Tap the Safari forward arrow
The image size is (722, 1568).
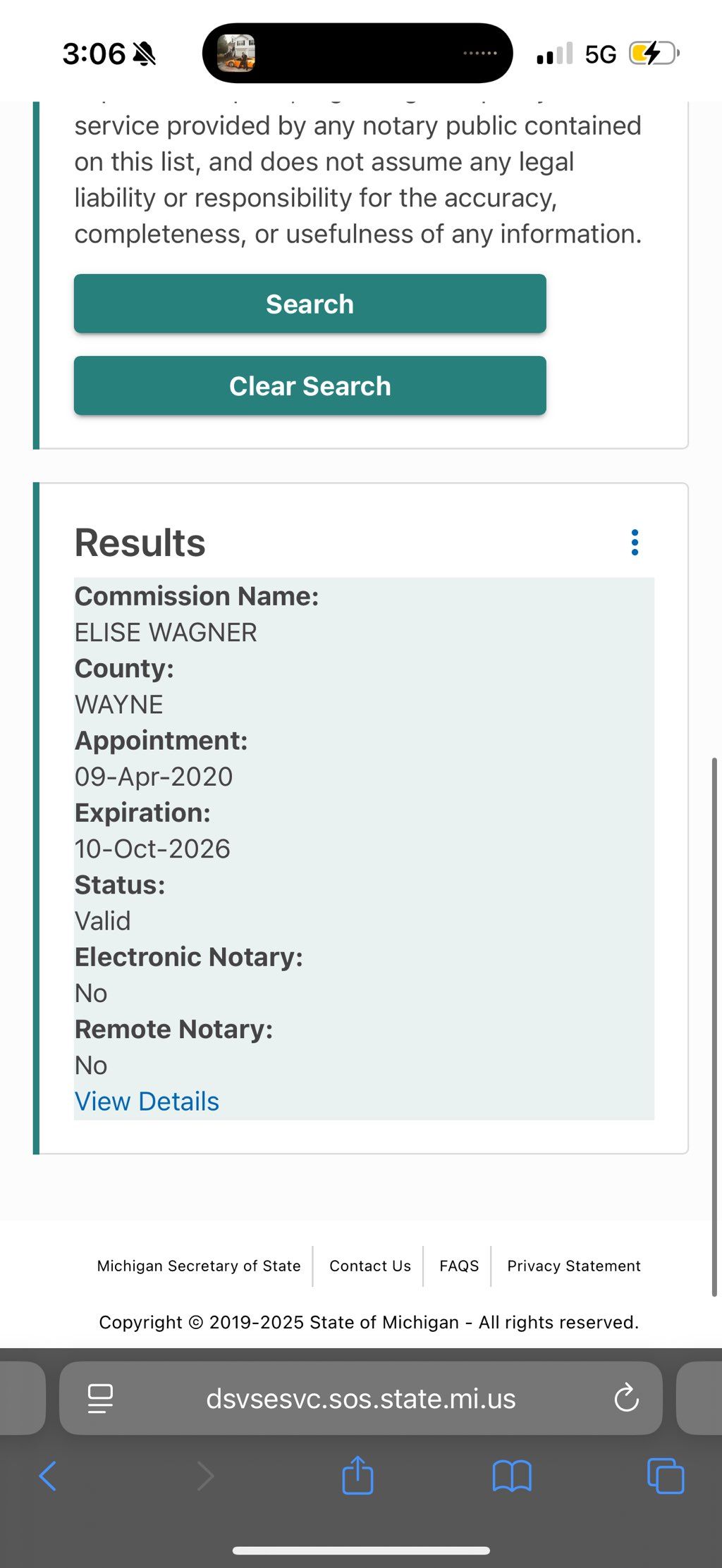coord(205,1476)
